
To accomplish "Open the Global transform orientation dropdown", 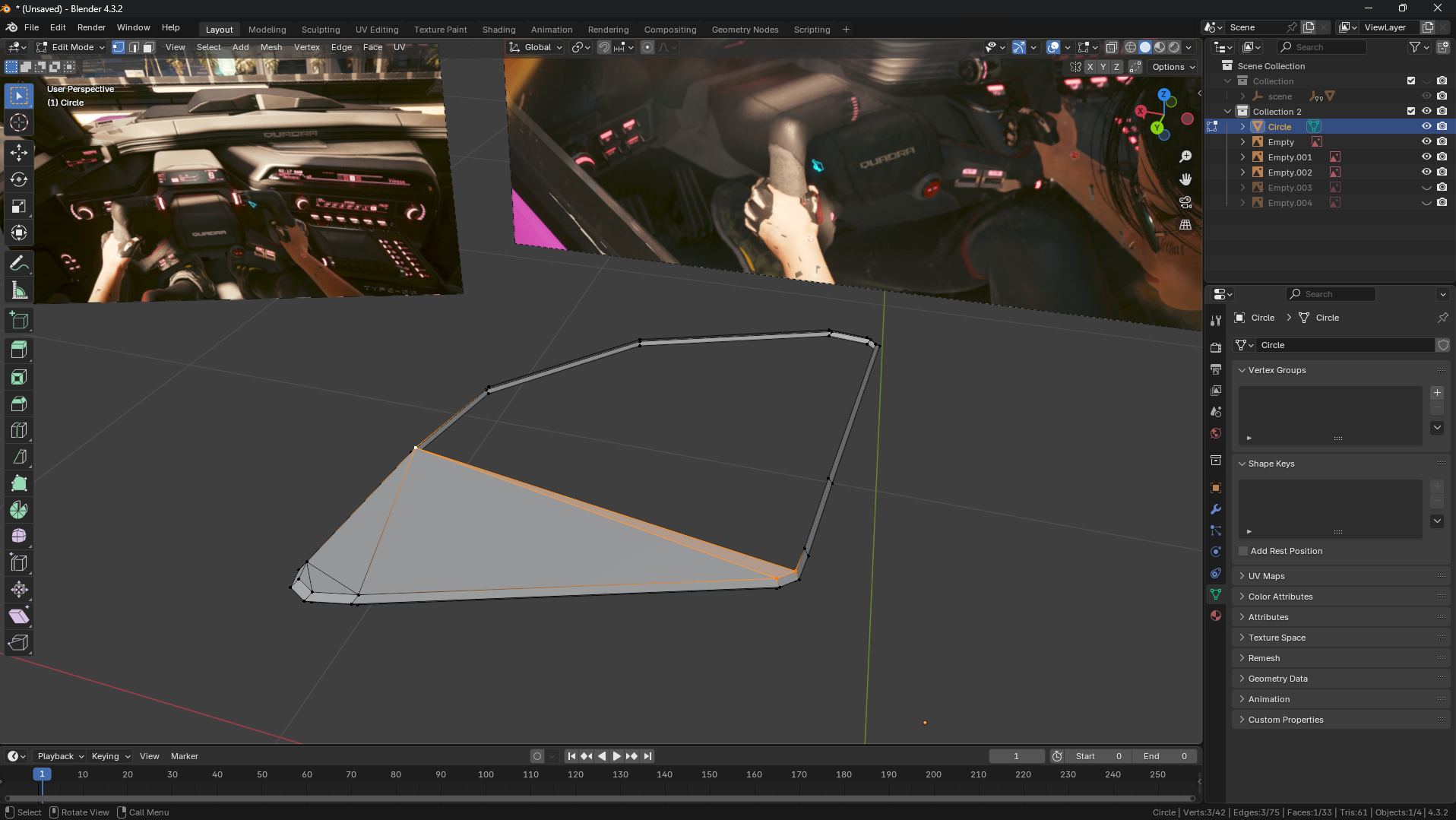I will click(537, 47).
